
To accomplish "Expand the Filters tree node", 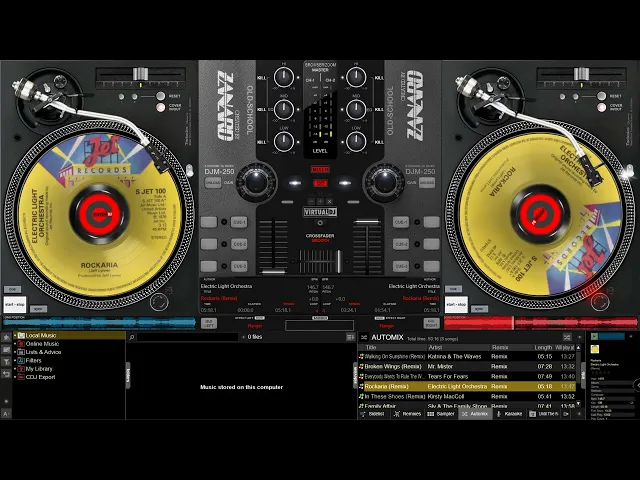I will [x=15, y=360].
